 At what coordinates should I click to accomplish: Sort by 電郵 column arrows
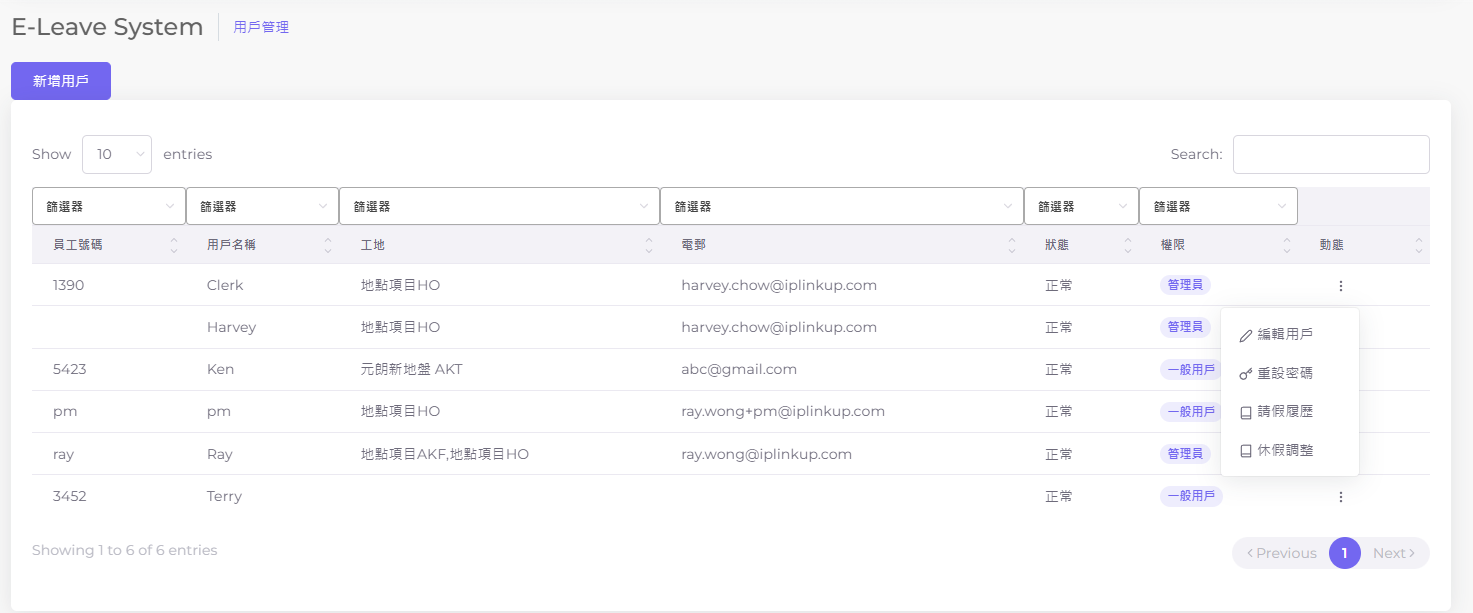pos(1012,245)
